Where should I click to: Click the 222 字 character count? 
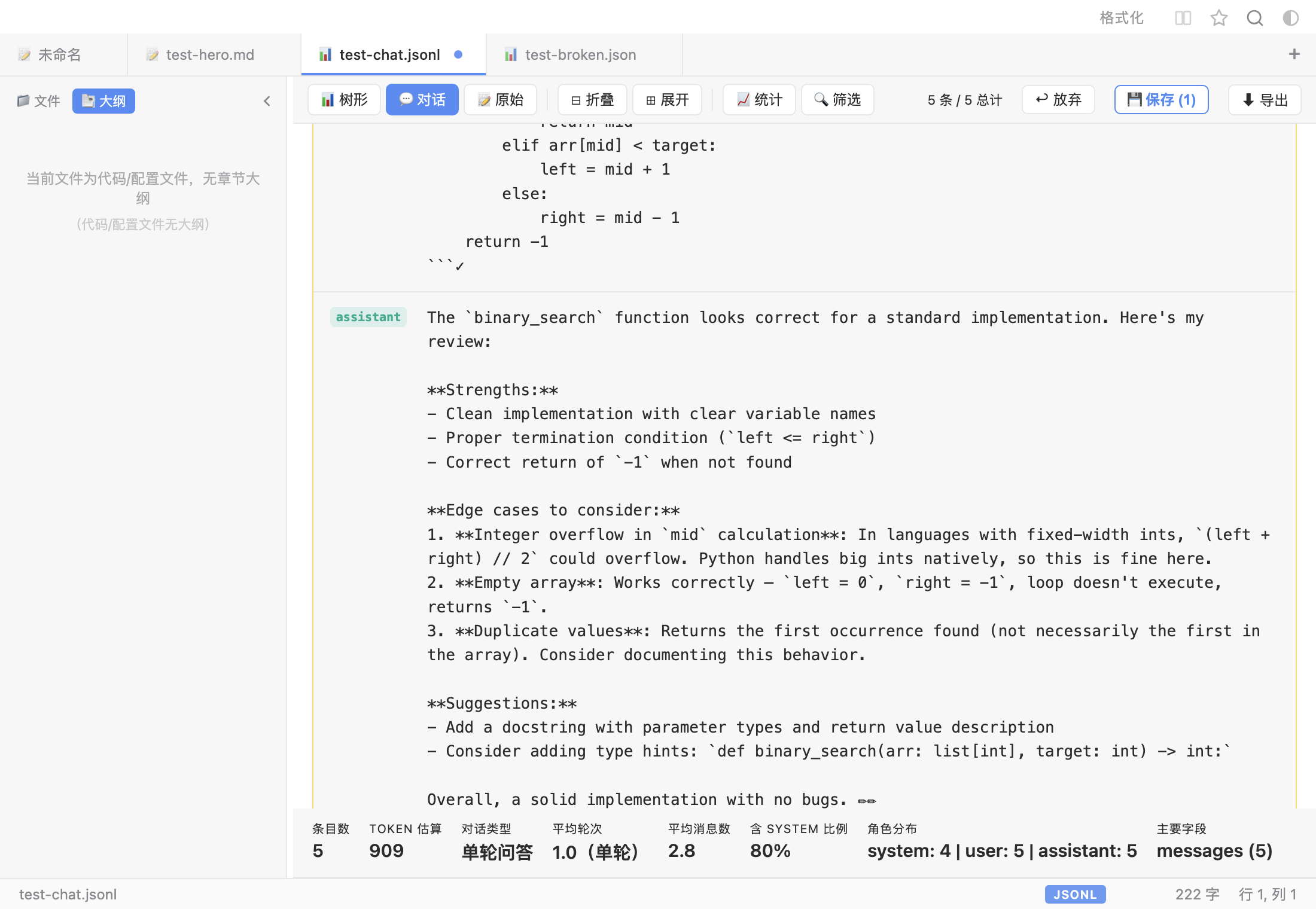coord(1197,895)
